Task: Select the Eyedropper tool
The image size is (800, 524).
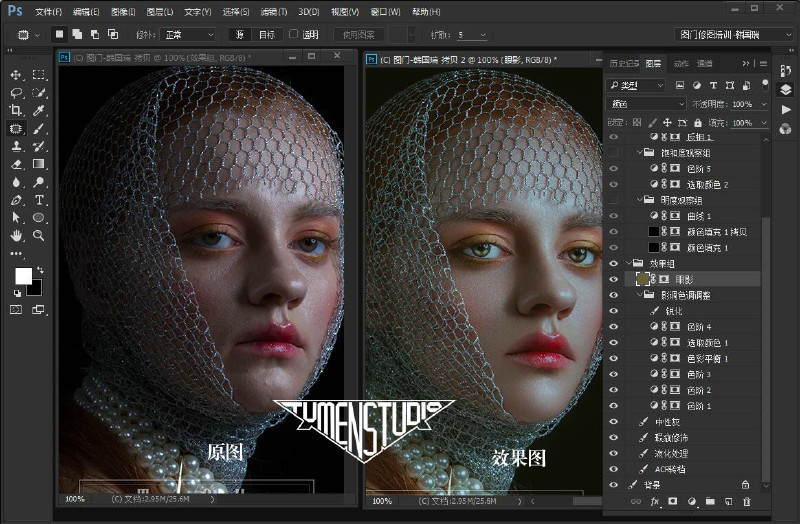Action: (x=39, y=111)
